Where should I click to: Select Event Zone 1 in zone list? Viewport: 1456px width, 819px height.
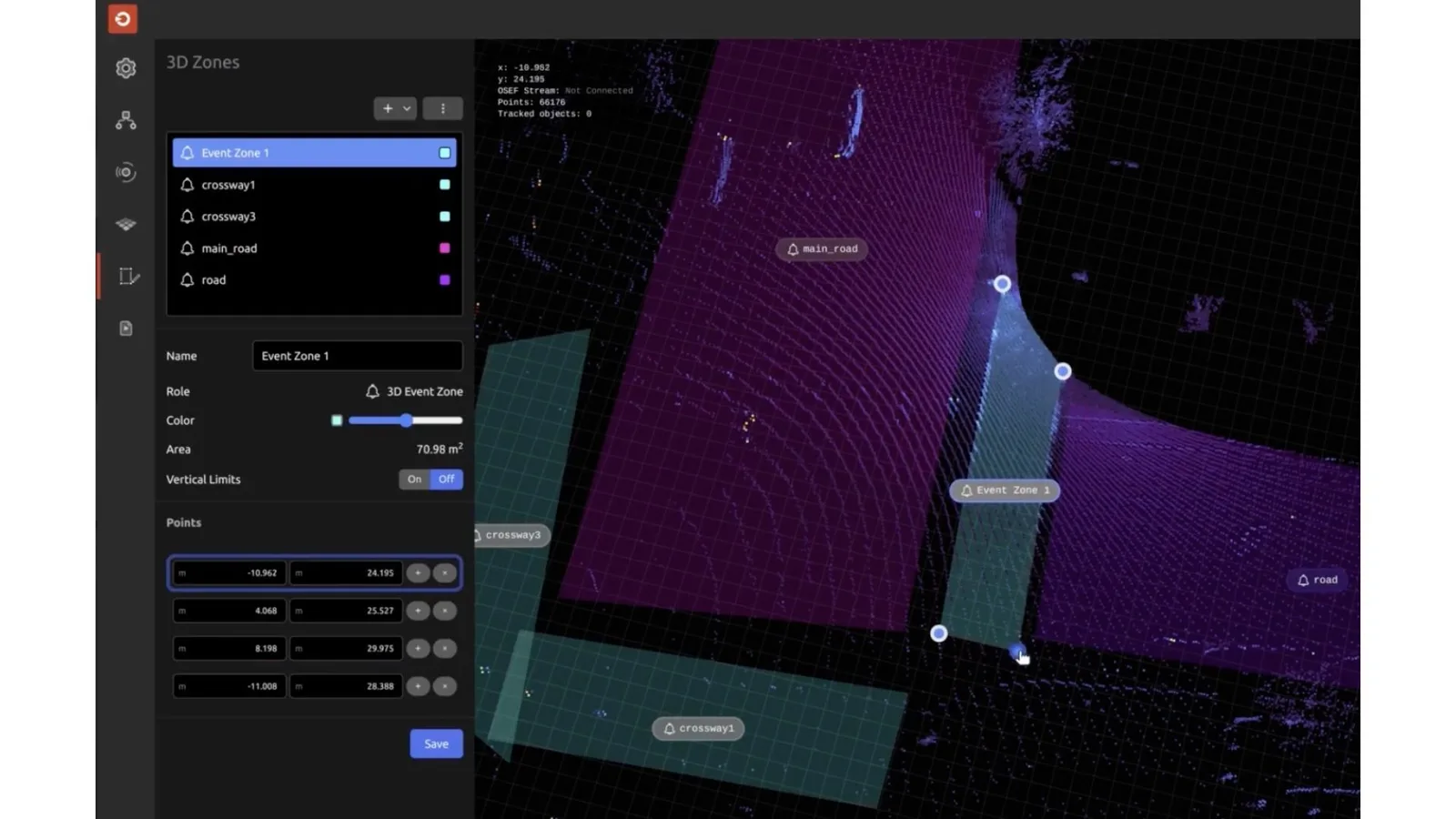tap(315, 153)
